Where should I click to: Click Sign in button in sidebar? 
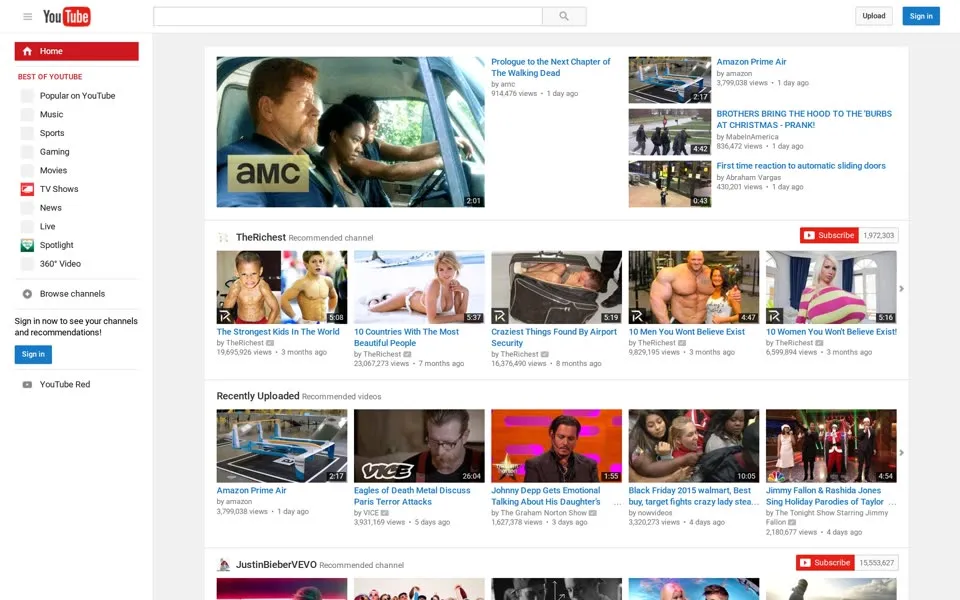(33, 354)
